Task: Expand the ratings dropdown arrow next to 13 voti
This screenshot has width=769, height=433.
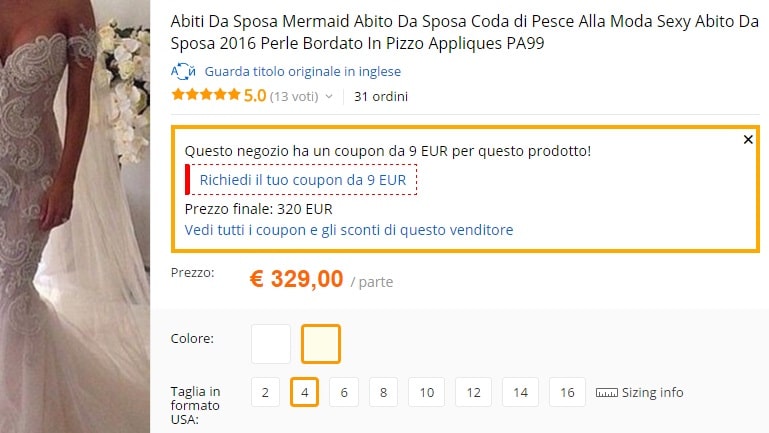Action: [329, 97]
